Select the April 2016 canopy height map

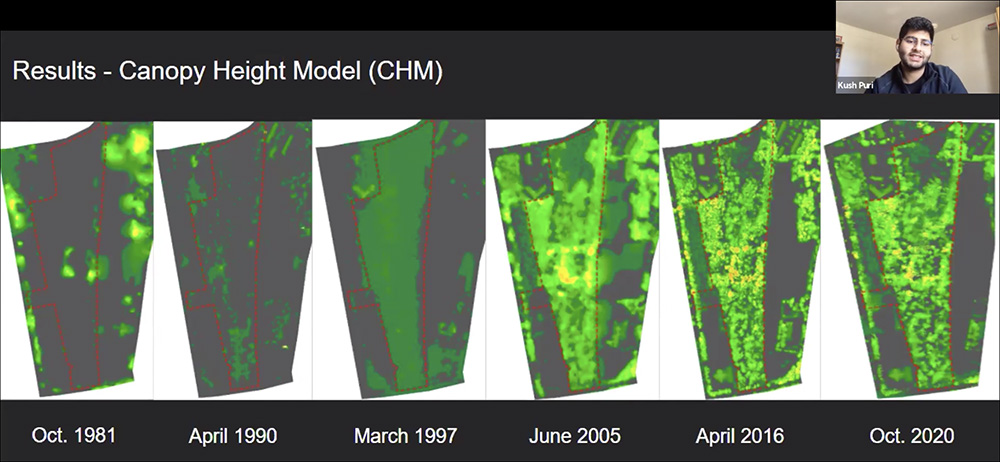(740, 259)
